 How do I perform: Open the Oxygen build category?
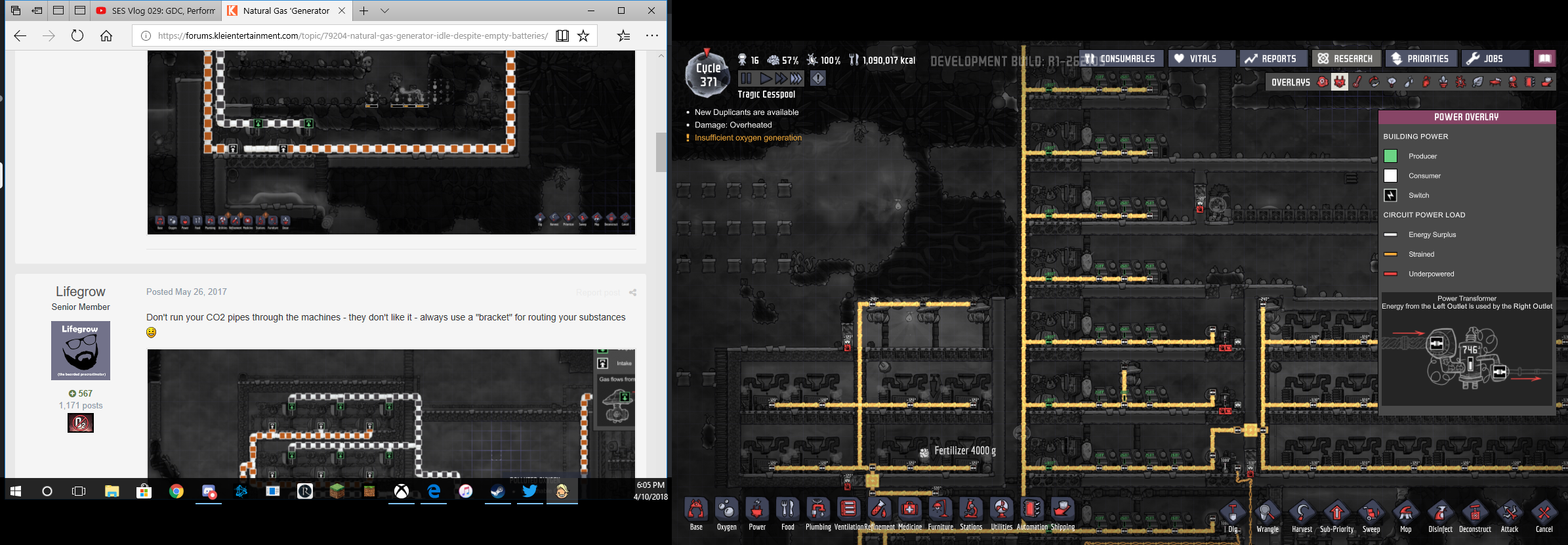point(727,512)
